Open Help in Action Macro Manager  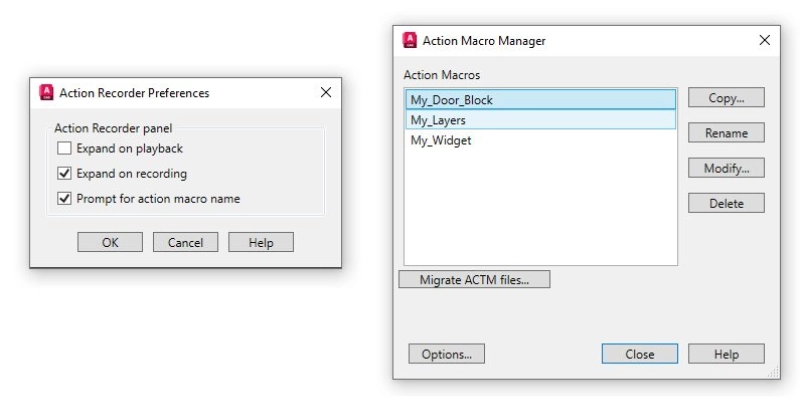[727, 354]
